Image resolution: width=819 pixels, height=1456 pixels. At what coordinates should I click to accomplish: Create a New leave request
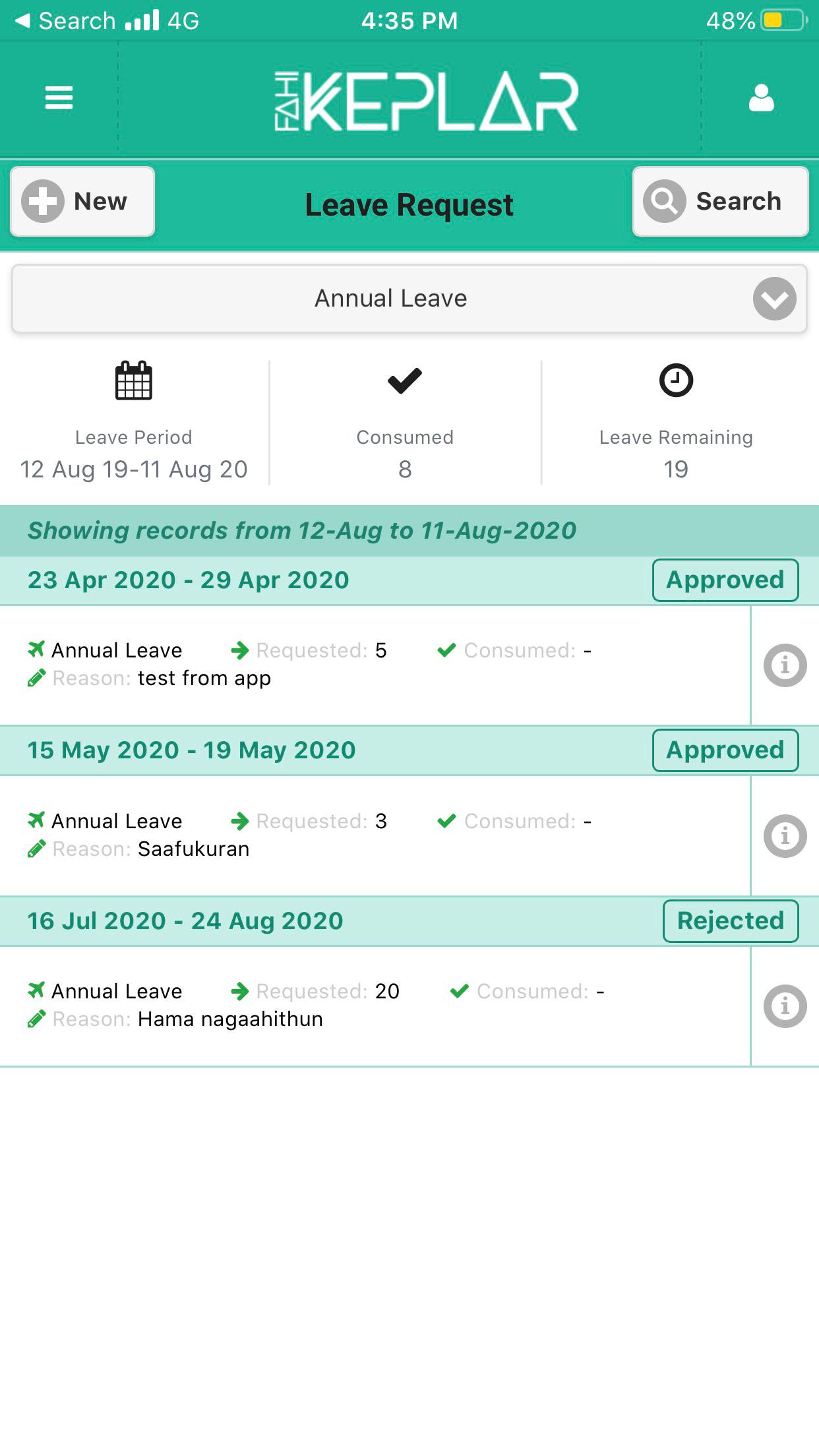click(x=82, y=201)
